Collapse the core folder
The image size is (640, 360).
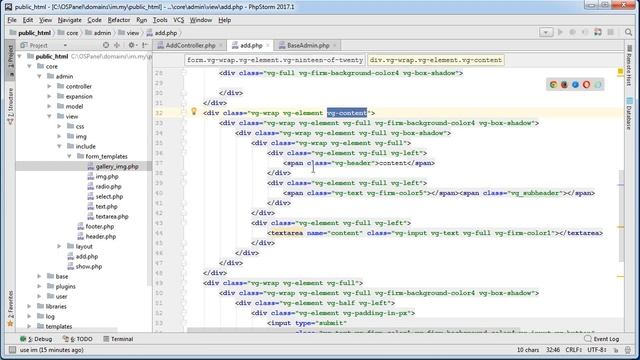[29, 66]
